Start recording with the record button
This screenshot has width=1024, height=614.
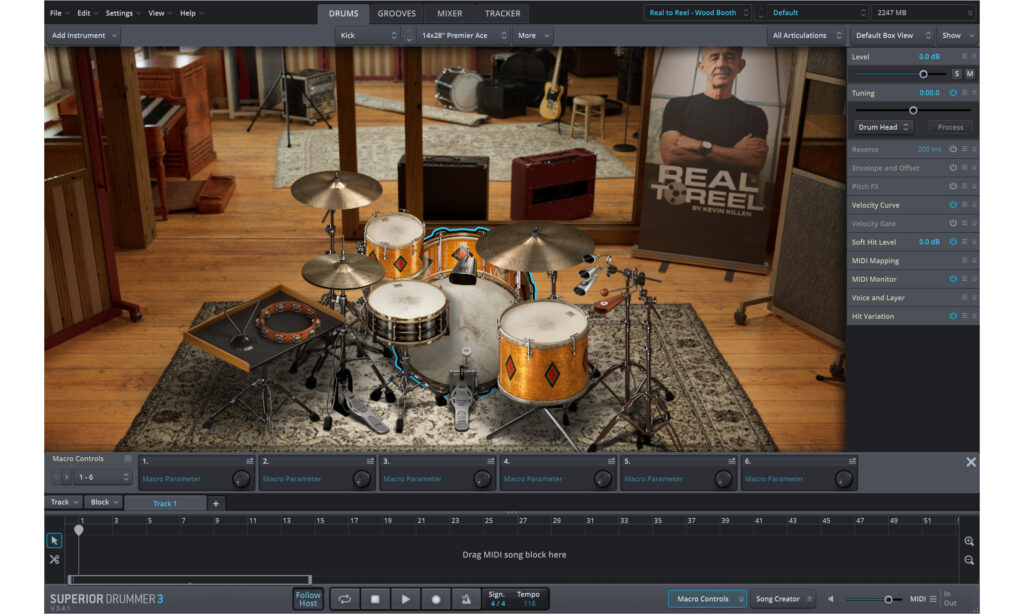pyautogui.click(x=436, y=598)
